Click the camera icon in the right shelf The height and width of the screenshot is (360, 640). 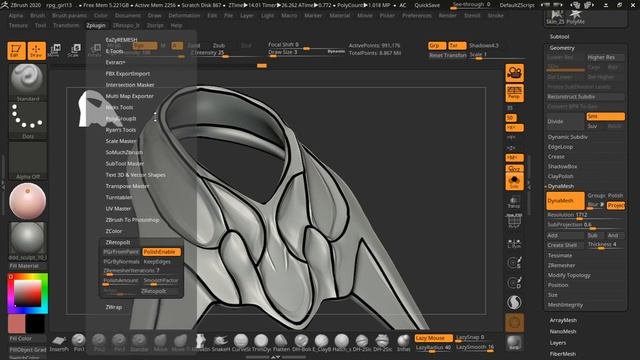coord(514,73)
